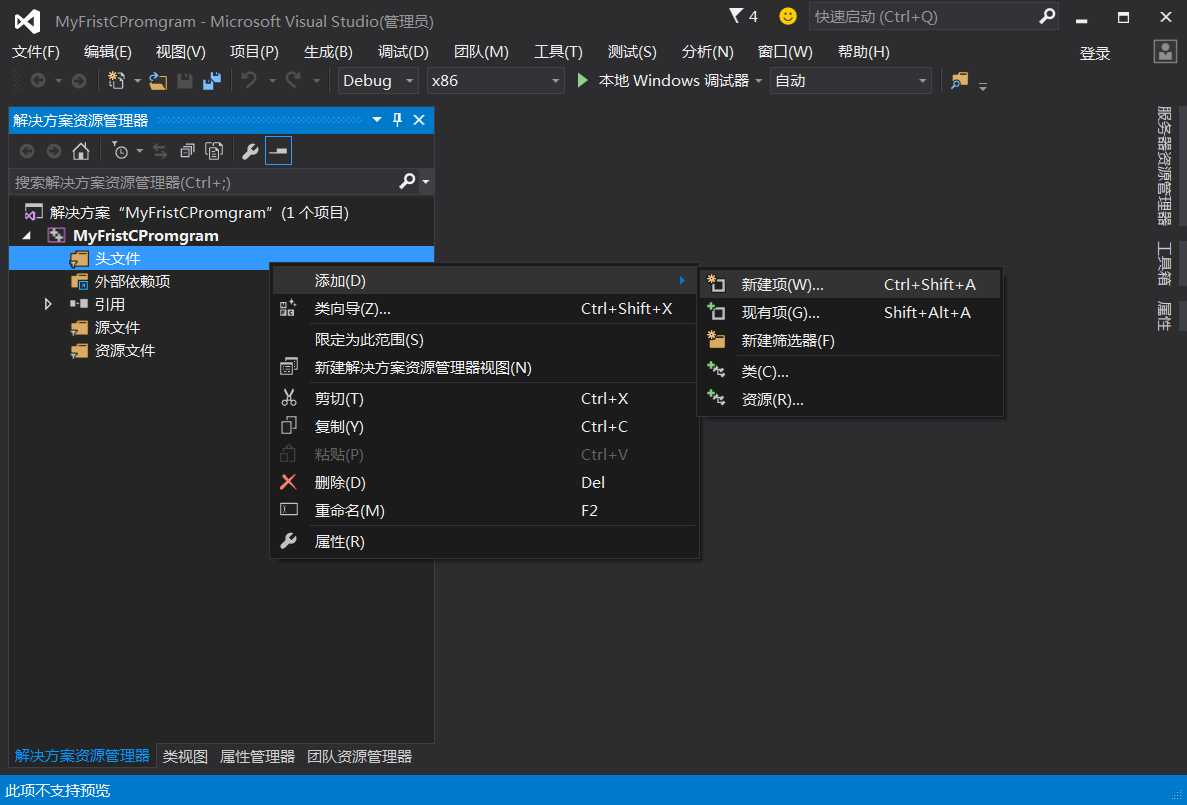
Task: Open the search options dropdown arrow
Action: (x=425, y=182)
